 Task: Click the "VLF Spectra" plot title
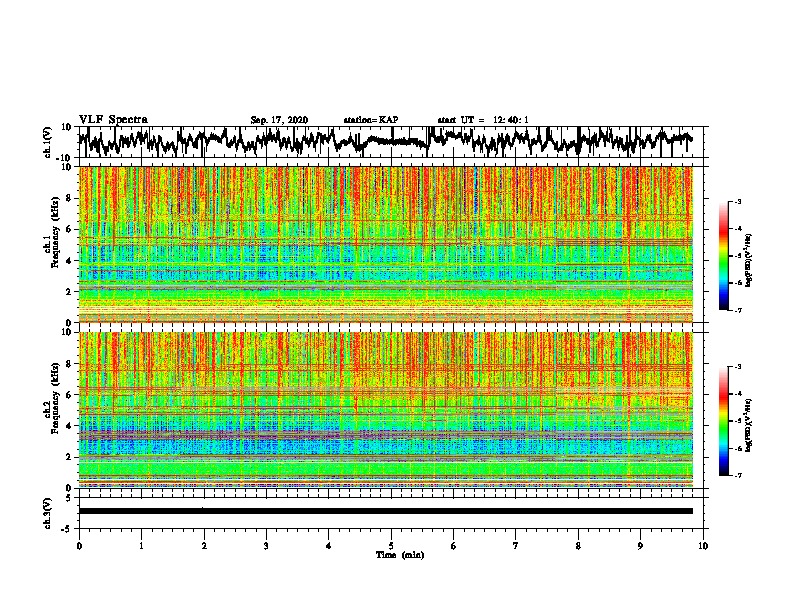113,120
